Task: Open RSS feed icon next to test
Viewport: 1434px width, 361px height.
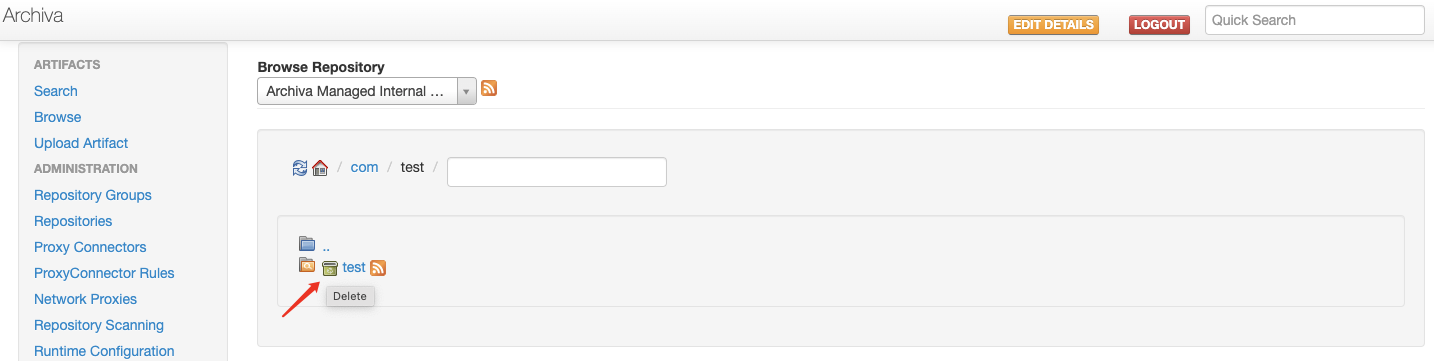Action: click(378, 268)
